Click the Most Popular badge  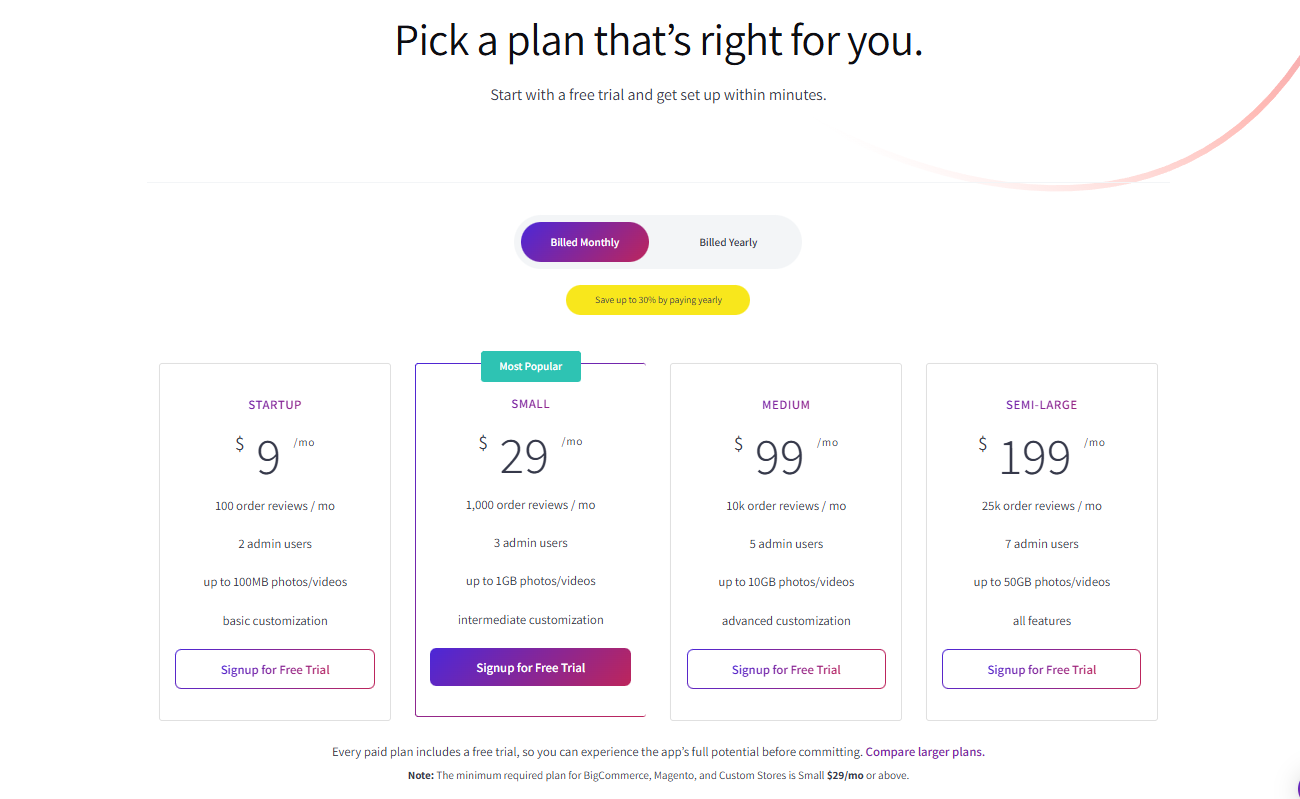[530, 366]
